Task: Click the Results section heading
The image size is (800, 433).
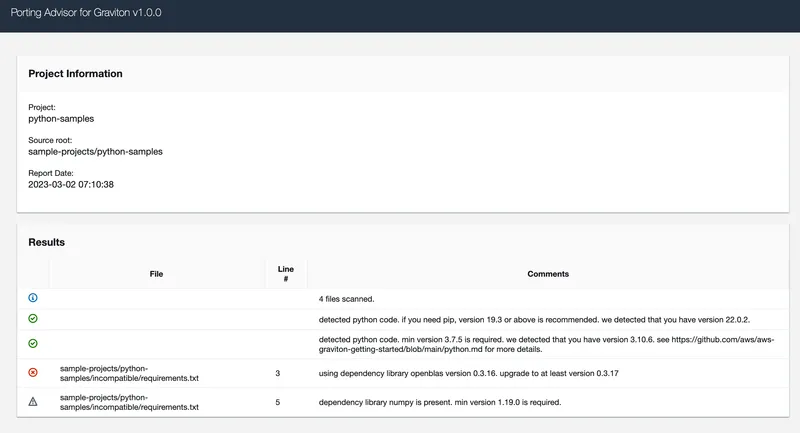Action: click(46, 242)
